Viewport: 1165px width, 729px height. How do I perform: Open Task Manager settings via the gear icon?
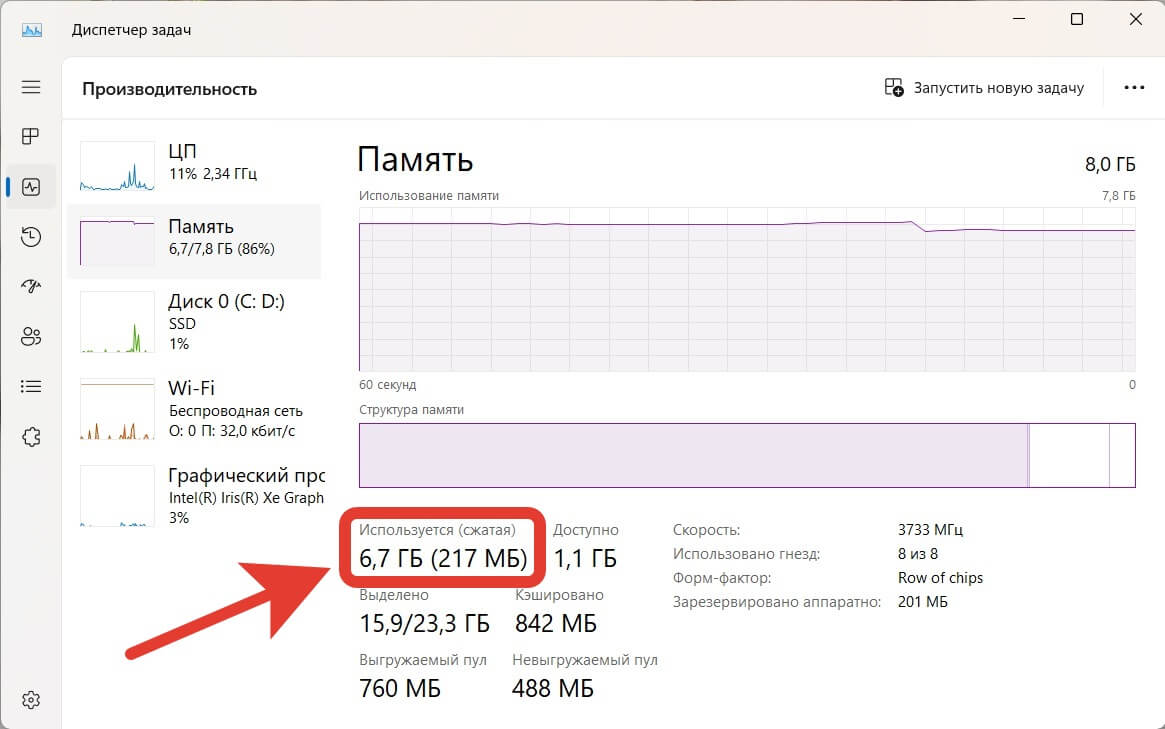click(x=30, y=699)
